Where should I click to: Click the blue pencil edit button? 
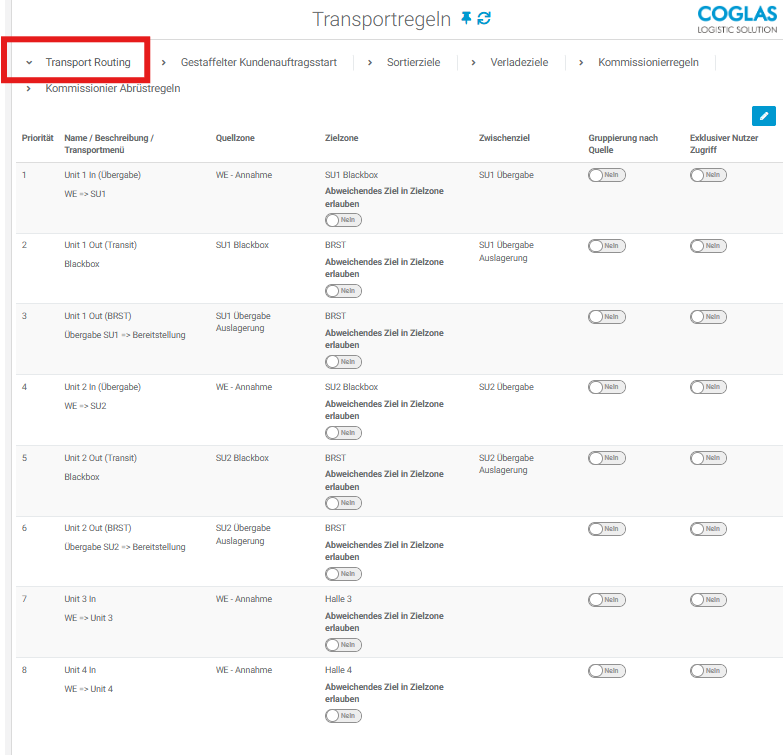[x=762, y=115]
